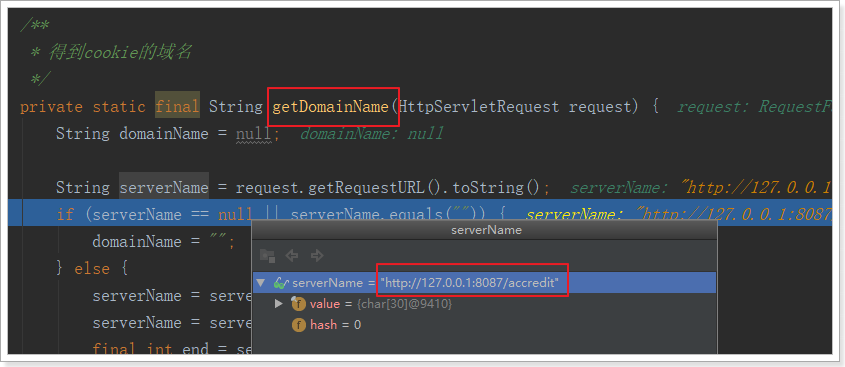Select the hash = 0 row
This screenshot has width=845, height=367.
[x=485, y=324]
